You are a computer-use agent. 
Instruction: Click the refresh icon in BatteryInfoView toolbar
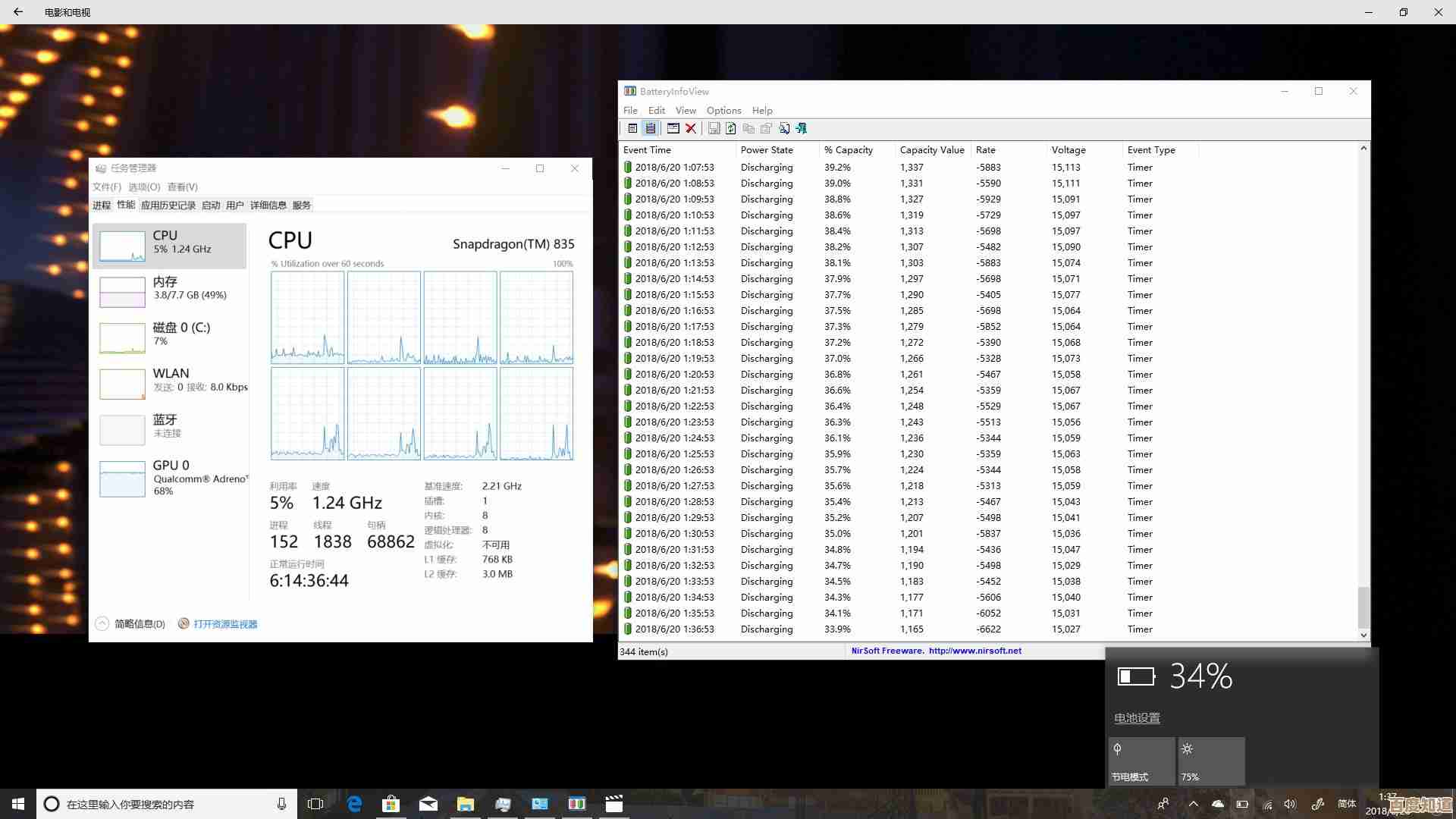(x=730, y=128)
